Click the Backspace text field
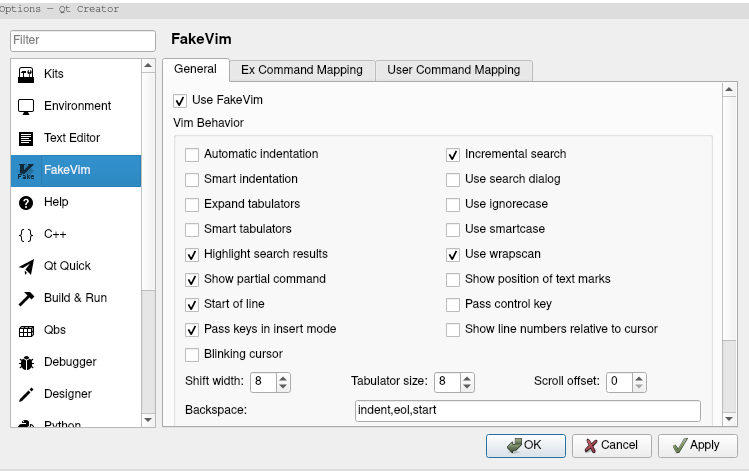The image size is (749, 472). tap(528, 411)
